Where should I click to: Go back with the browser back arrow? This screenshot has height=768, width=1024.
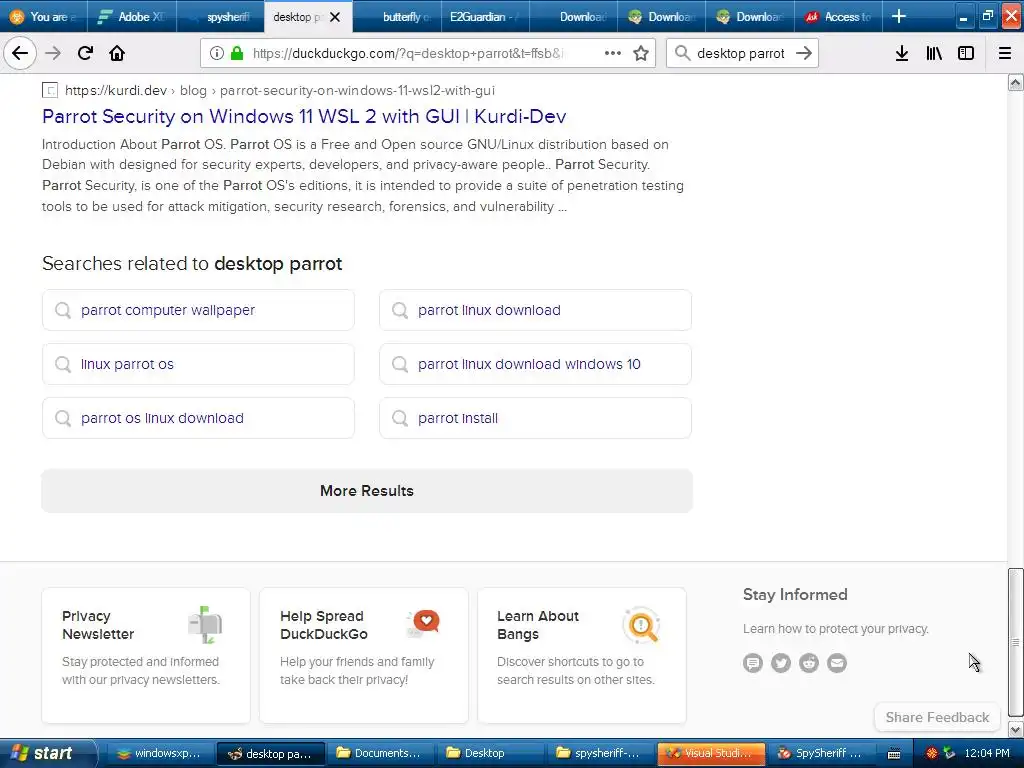coord(20,53)
